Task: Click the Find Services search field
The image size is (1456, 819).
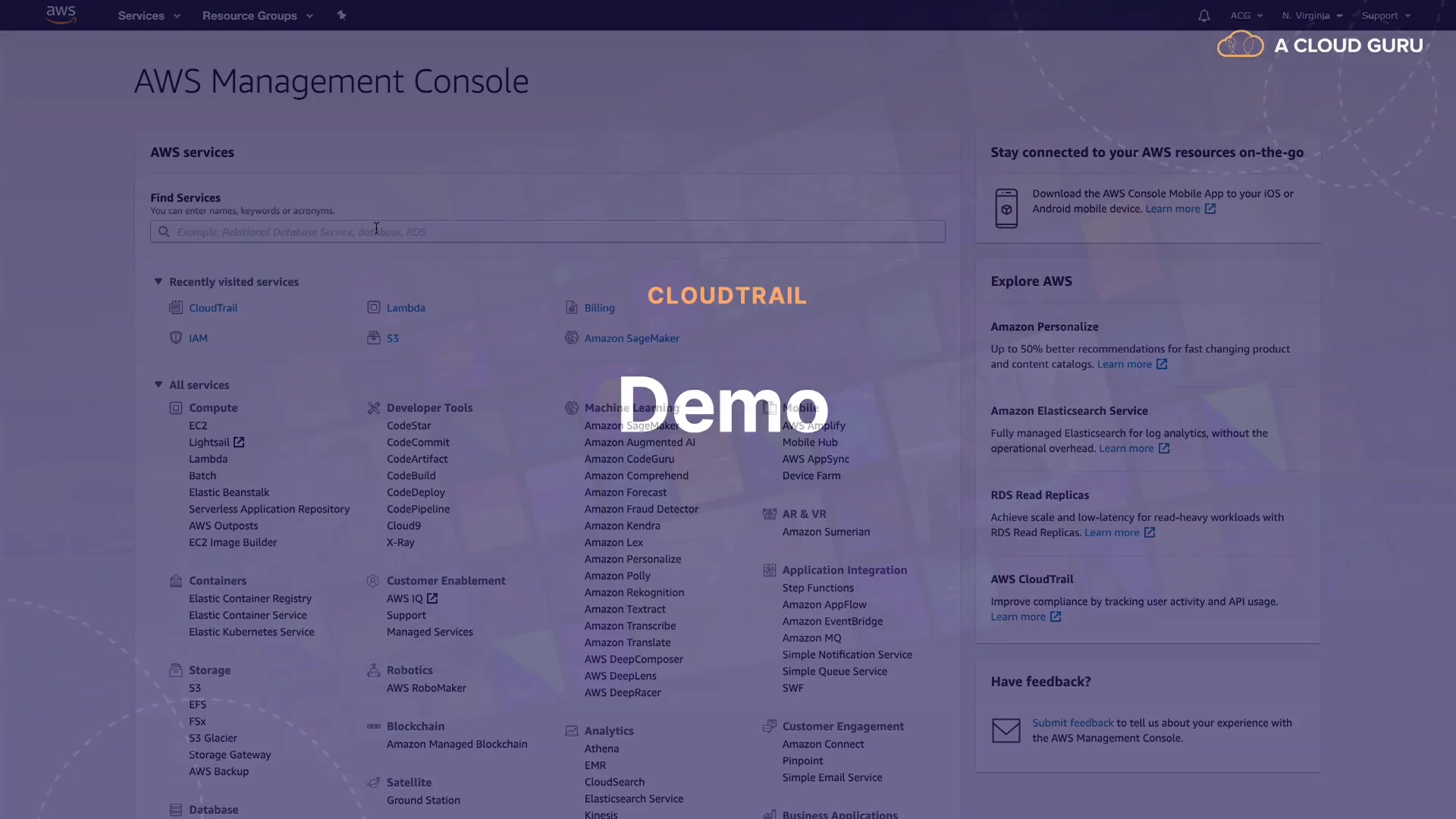Action: 548,232
